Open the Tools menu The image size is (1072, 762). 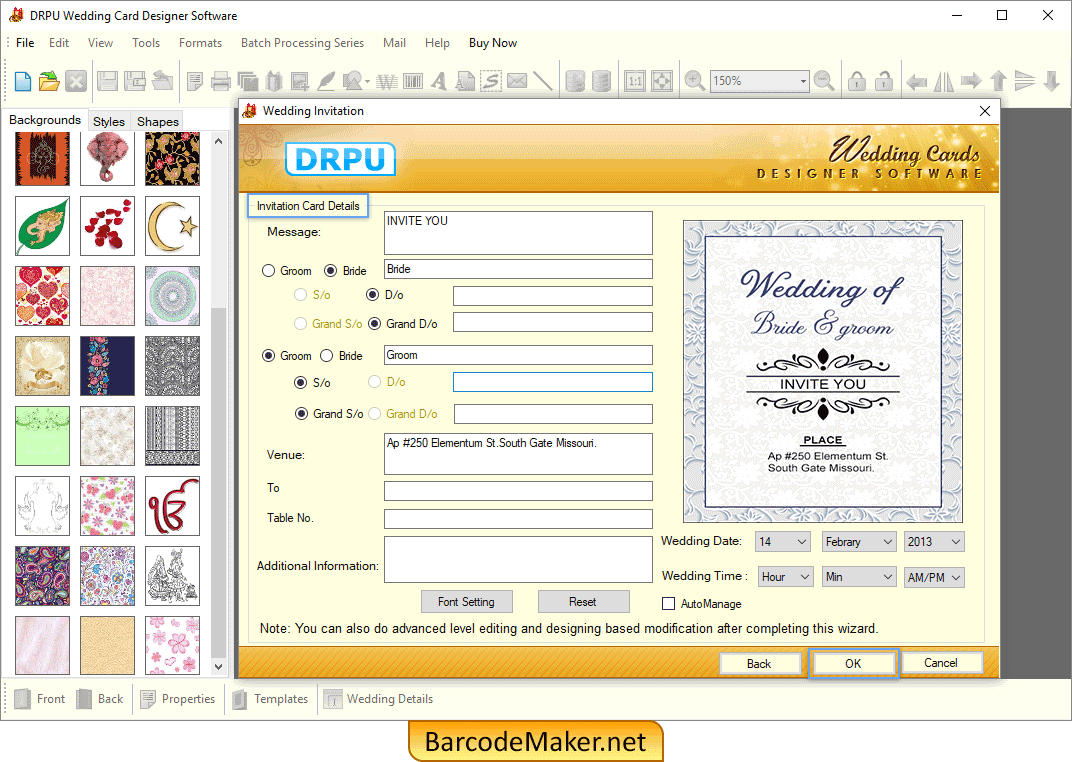(x=146, y=42)
